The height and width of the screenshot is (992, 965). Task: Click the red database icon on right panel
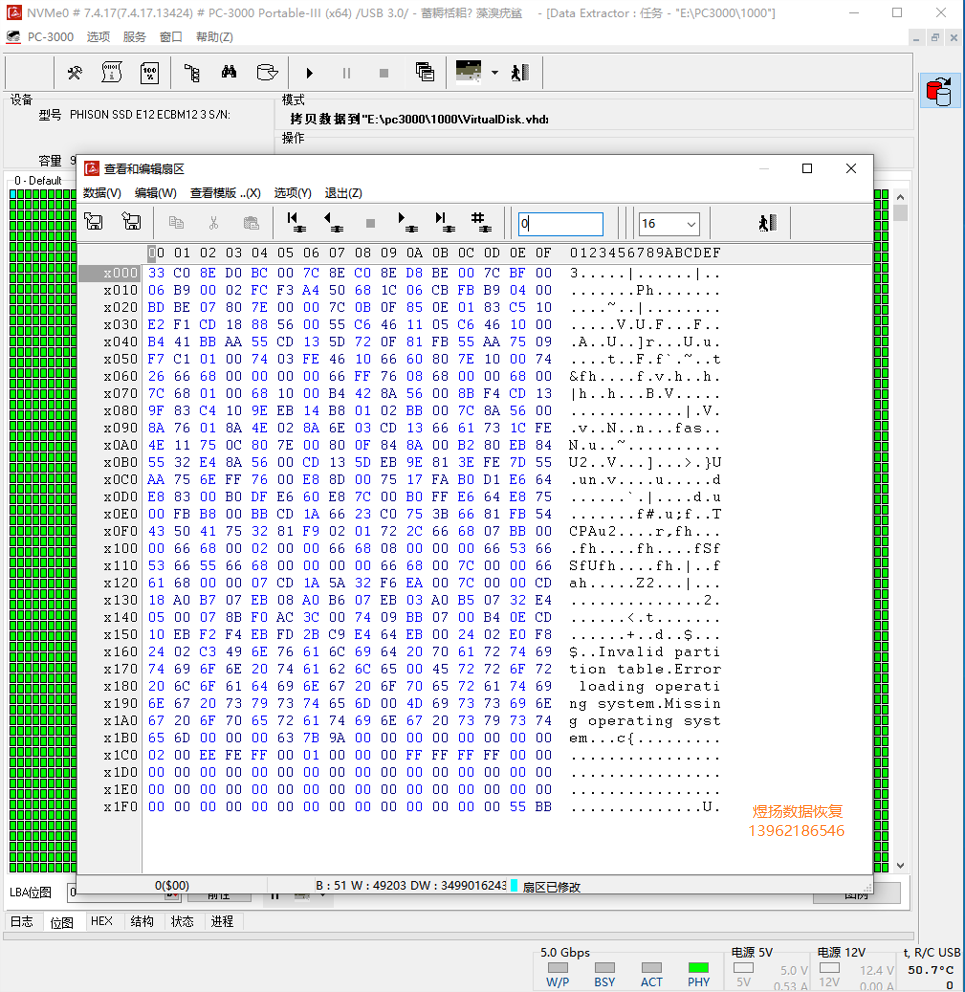[x=939, y=91]
